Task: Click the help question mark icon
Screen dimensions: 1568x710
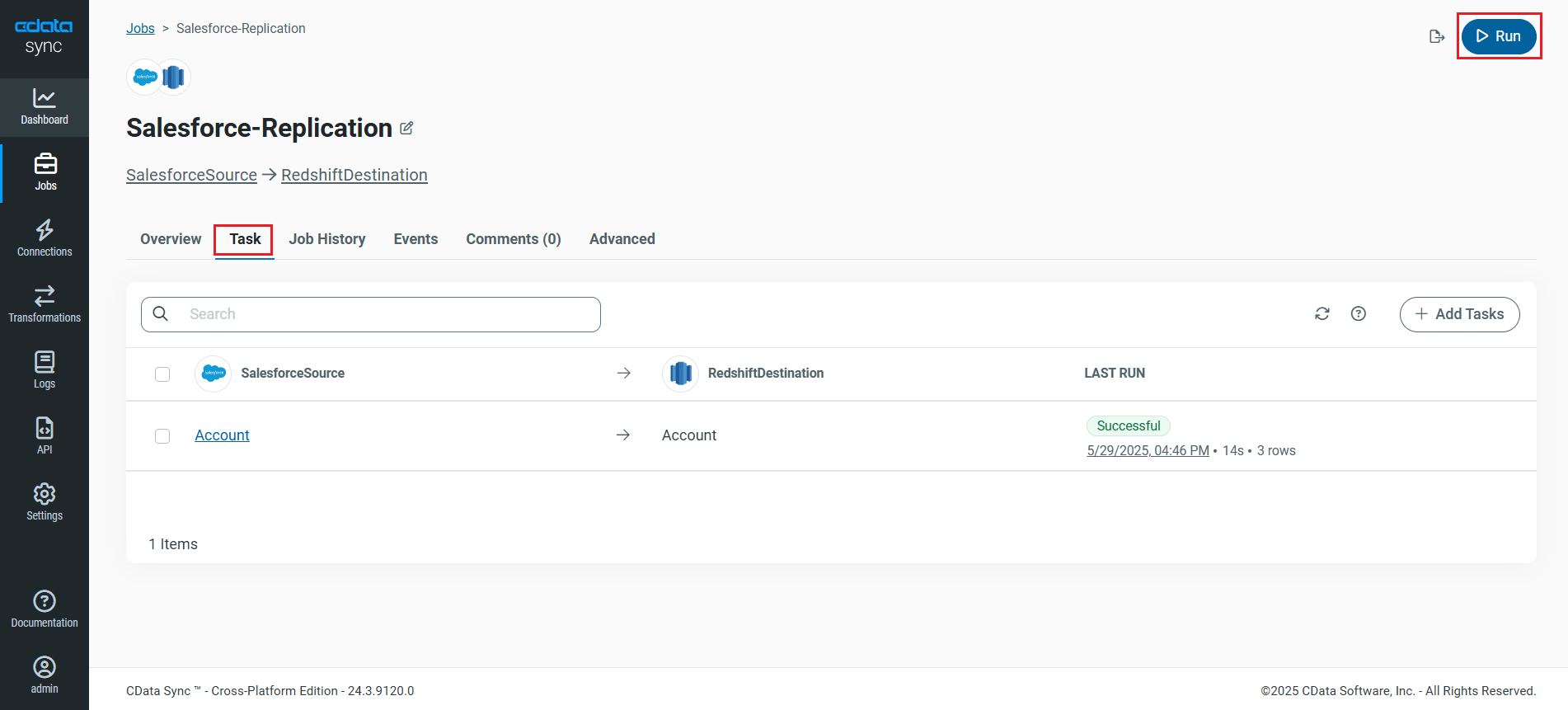Action: click(1359, 314)
